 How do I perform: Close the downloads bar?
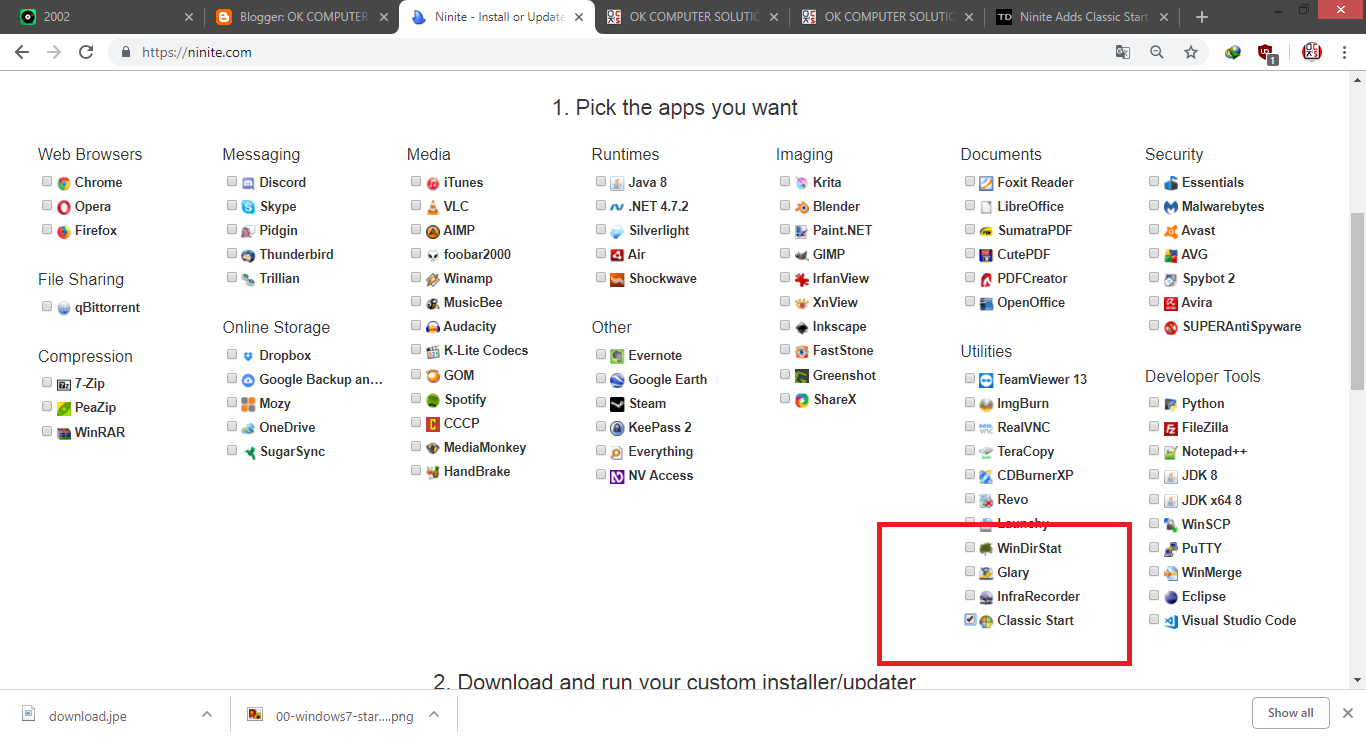(x=1347, y=713)
